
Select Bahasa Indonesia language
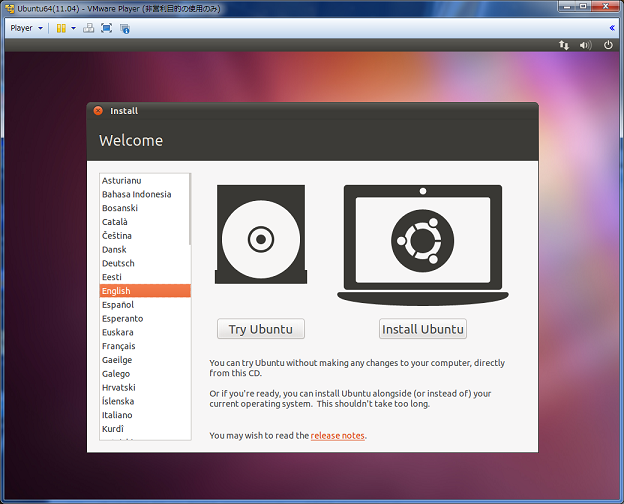click(145, 194)
